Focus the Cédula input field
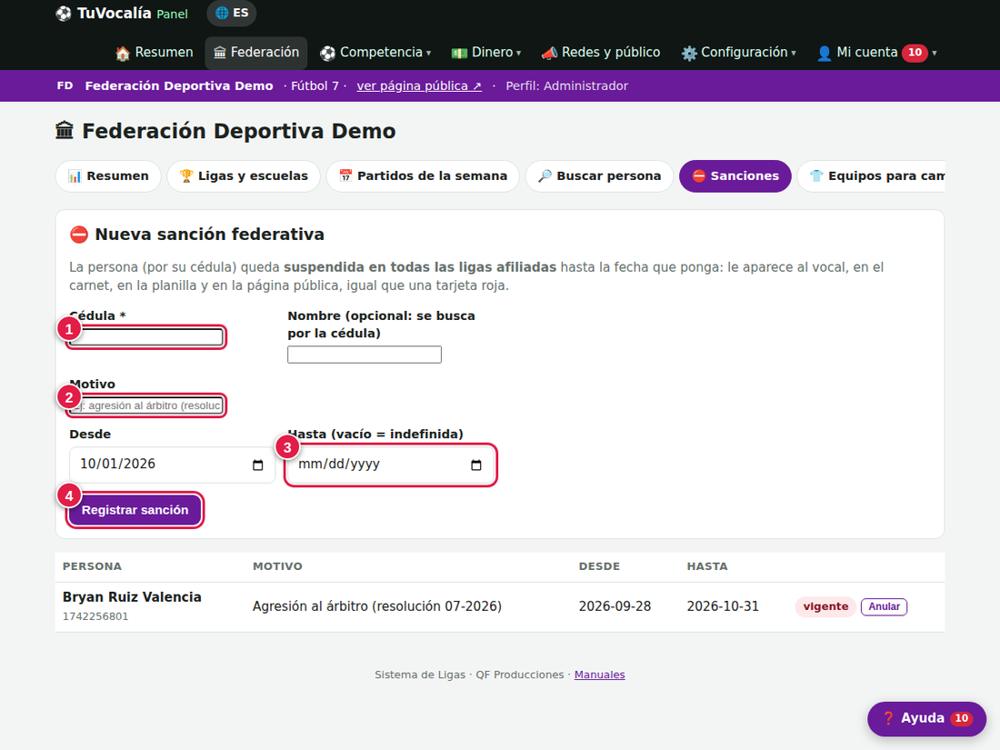Image resolution: width=1000 pixels, height=750 pixels. tap(146, 337)
